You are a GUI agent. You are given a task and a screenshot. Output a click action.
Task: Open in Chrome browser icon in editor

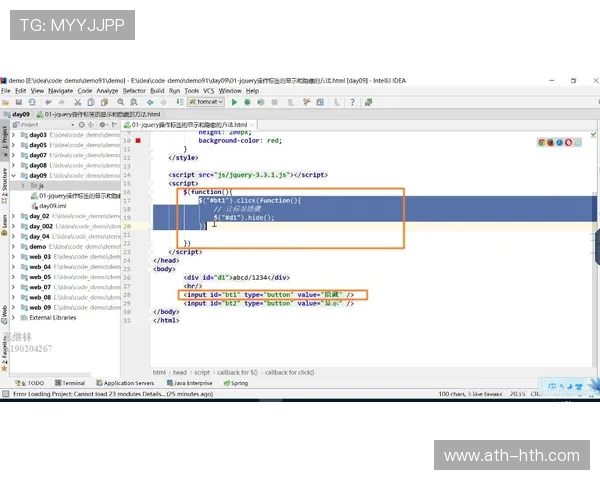pyautogui.click(x=541, y=143)
